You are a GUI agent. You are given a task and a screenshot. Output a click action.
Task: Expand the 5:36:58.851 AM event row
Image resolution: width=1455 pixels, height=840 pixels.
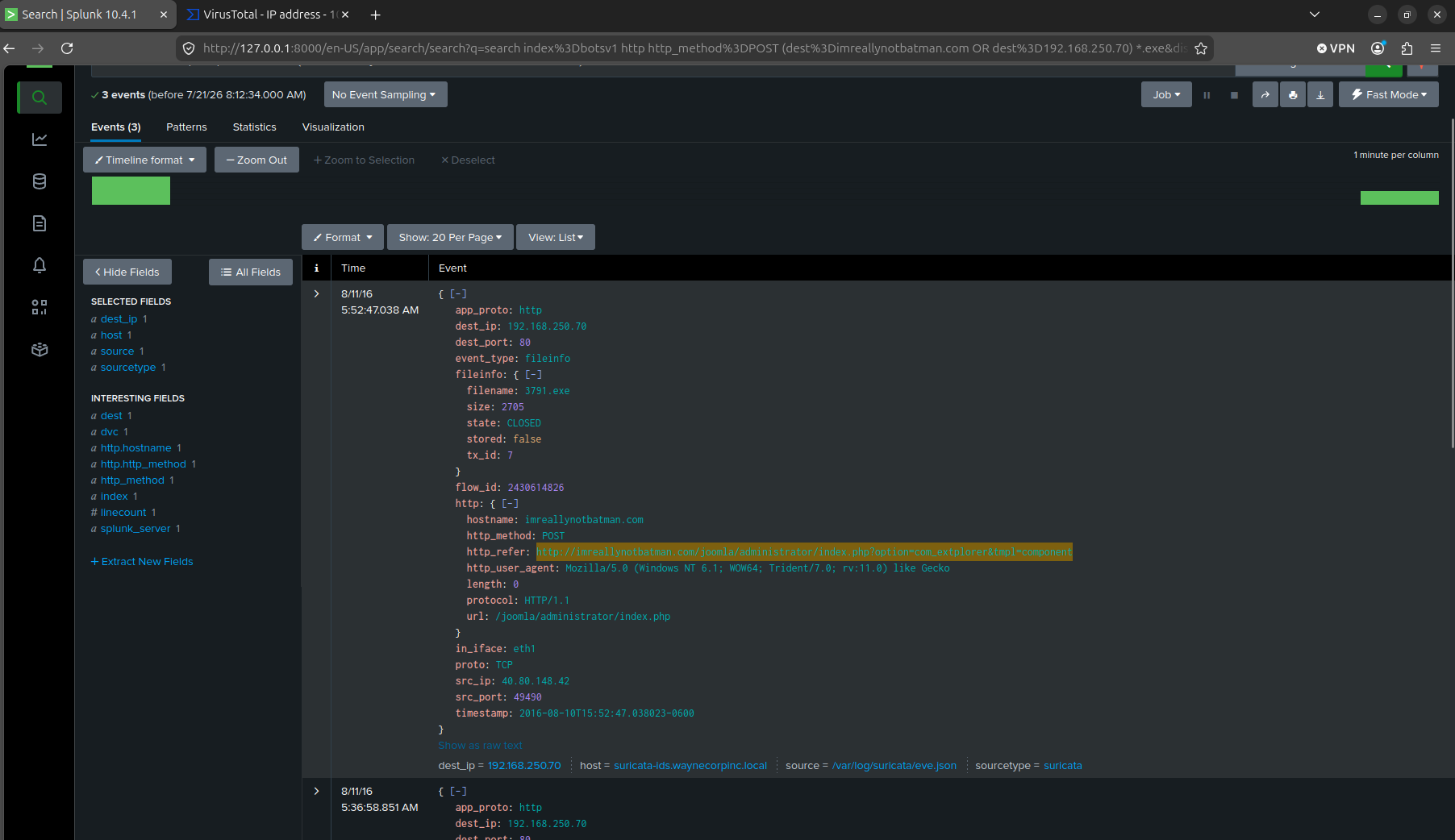pyautogui.click(x=316, y=792)
